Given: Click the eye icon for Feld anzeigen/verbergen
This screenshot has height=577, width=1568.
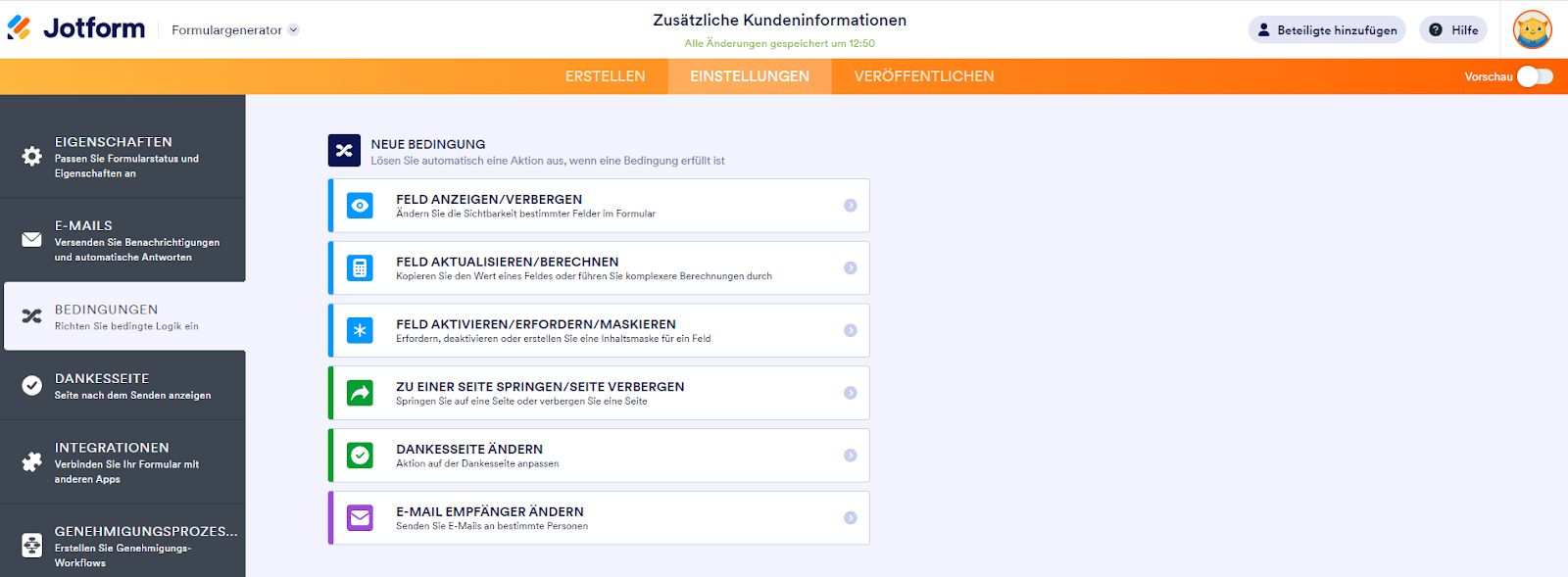Looking at the screenshot, I should [x=360, y=206].
